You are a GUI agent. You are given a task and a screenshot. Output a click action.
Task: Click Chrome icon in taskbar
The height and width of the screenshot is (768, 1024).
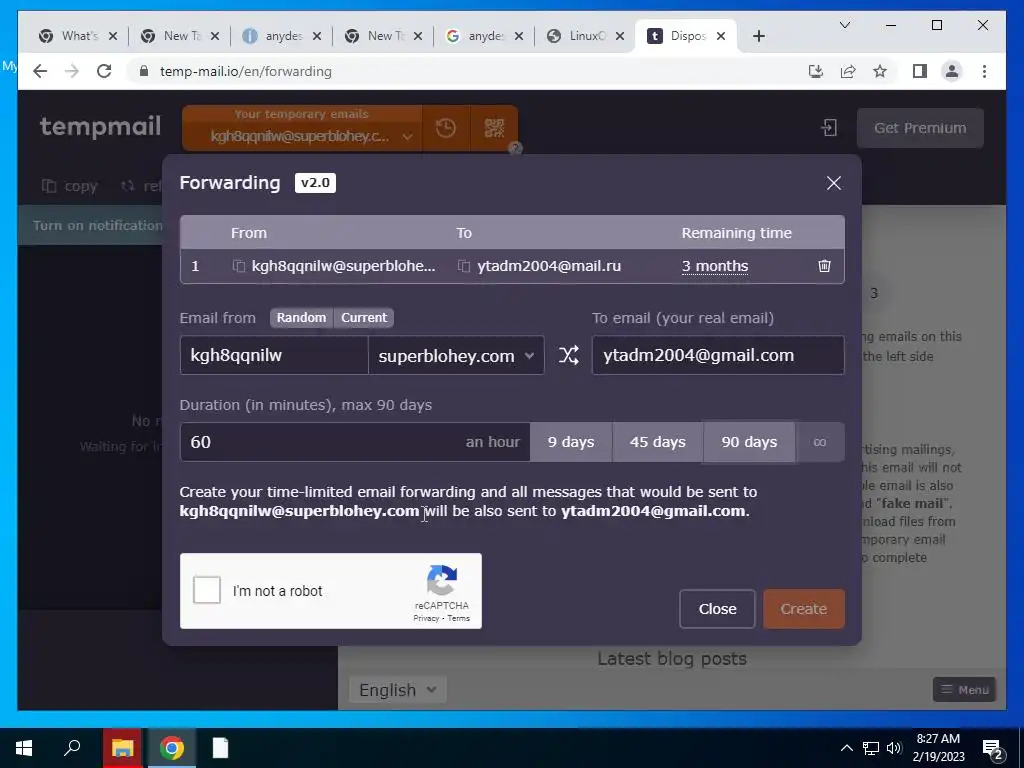point(172,748)
